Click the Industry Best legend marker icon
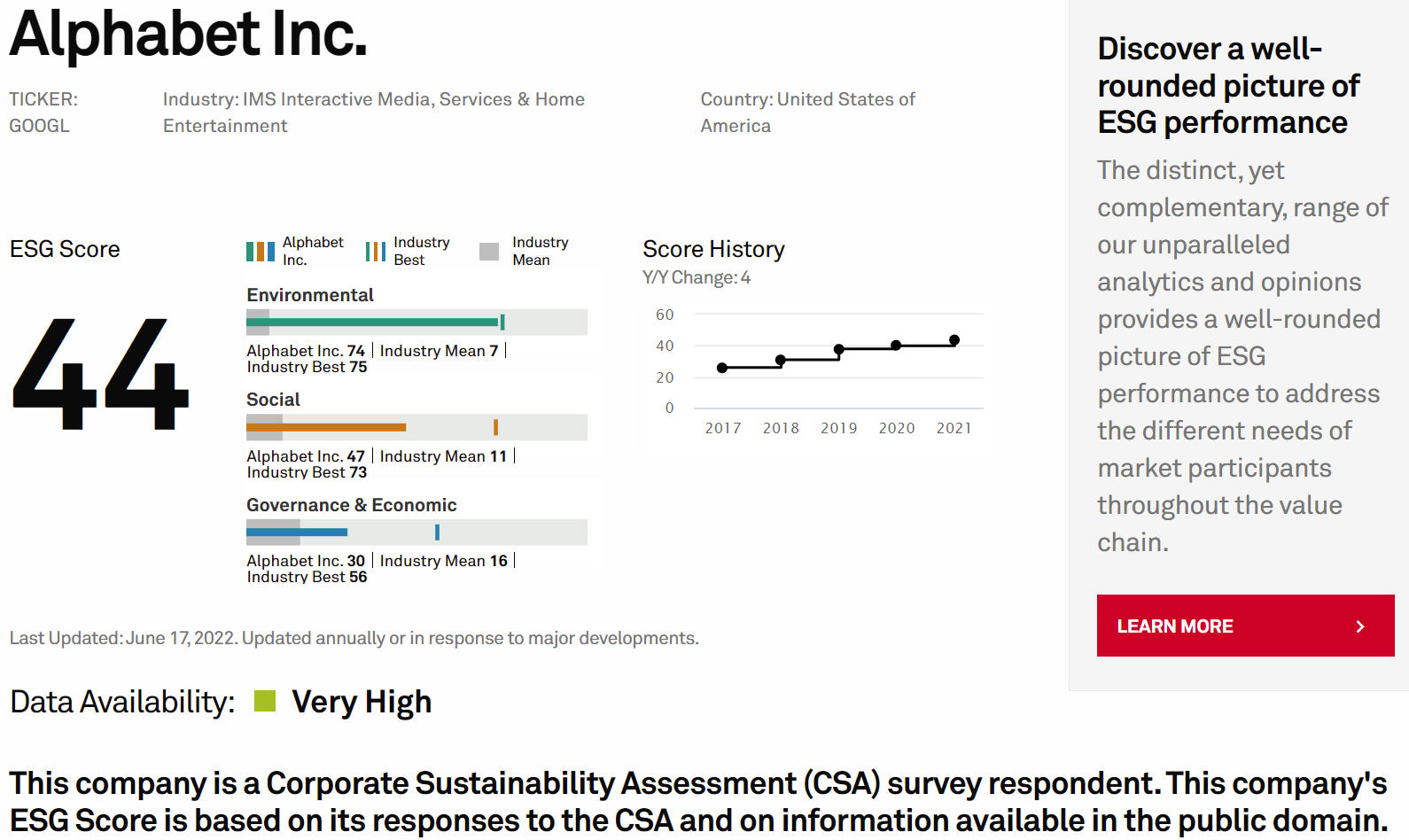Viewport: 1409px width, 840px height. tap(376, 252)
